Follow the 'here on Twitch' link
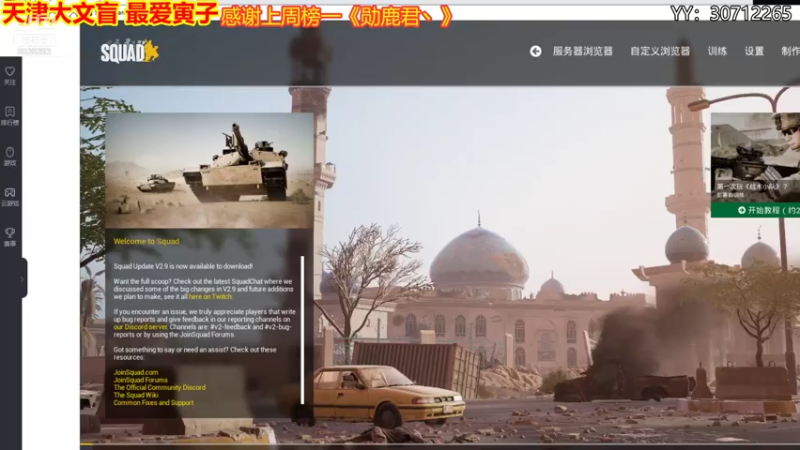 210,296
